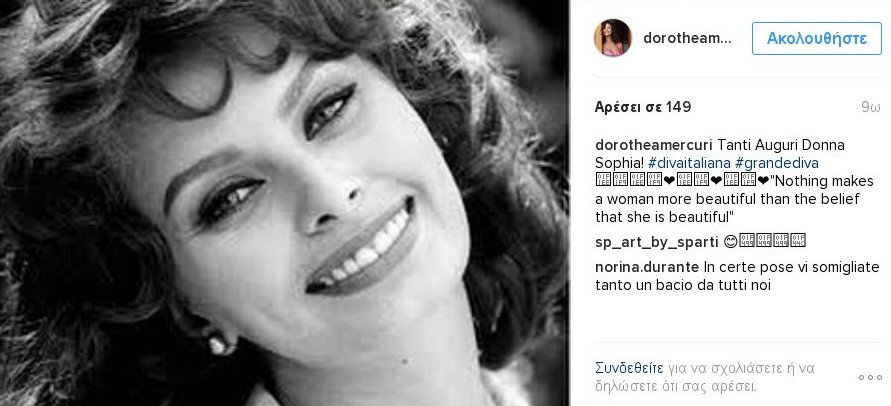Open truncated username dorotheam... in header
This screenshot has width=891, height=406.
(688, 39)
